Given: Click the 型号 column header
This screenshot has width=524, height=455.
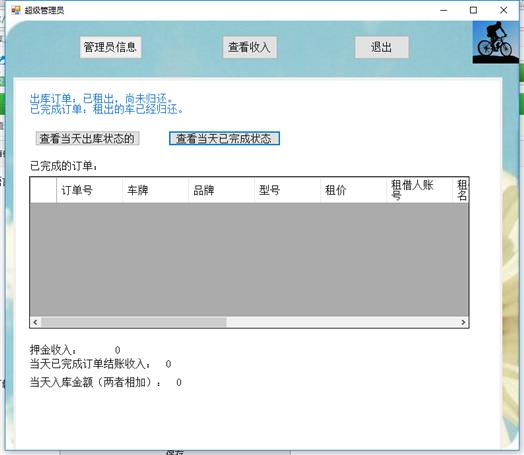Looking at the screenshot, I should [x=287, y=190].
